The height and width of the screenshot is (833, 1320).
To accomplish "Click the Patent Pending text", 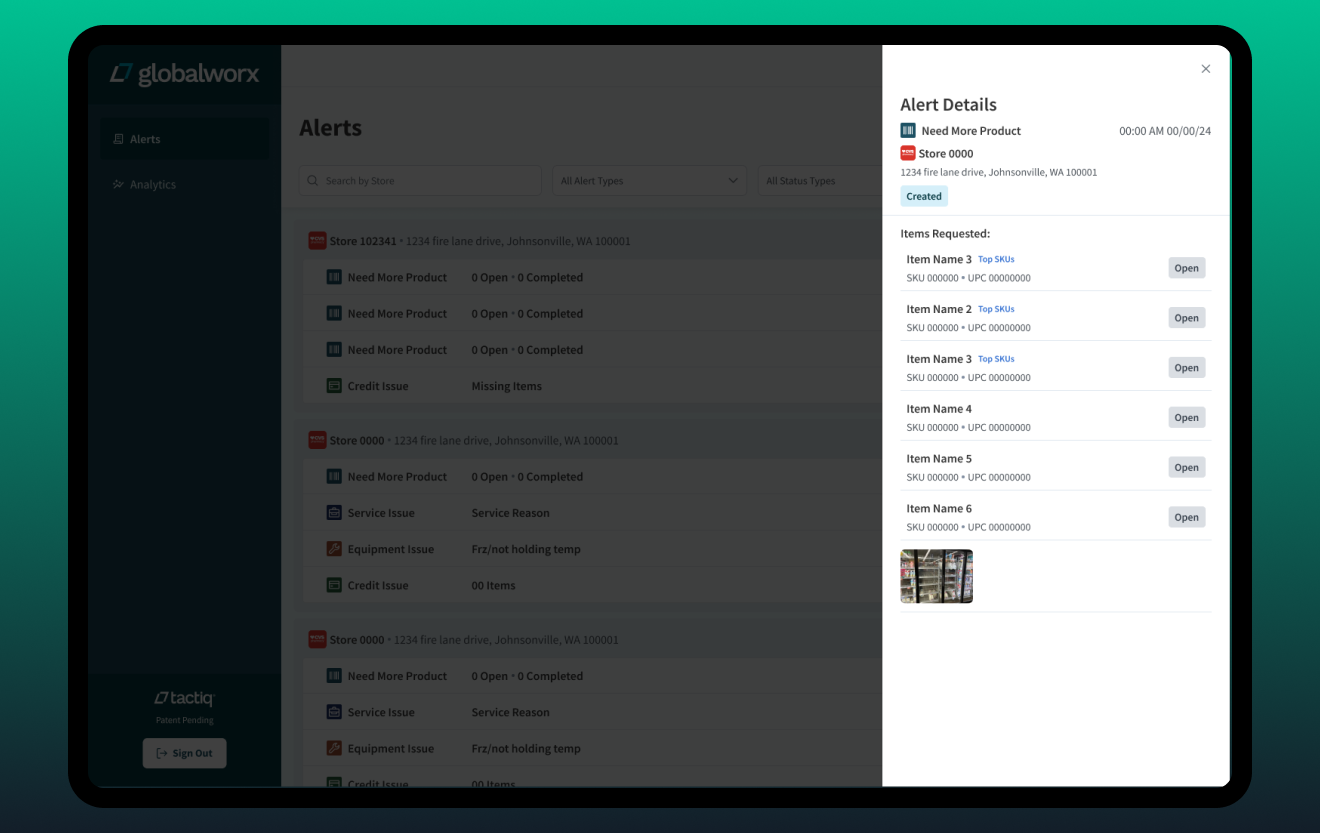I will pos(184,720).
